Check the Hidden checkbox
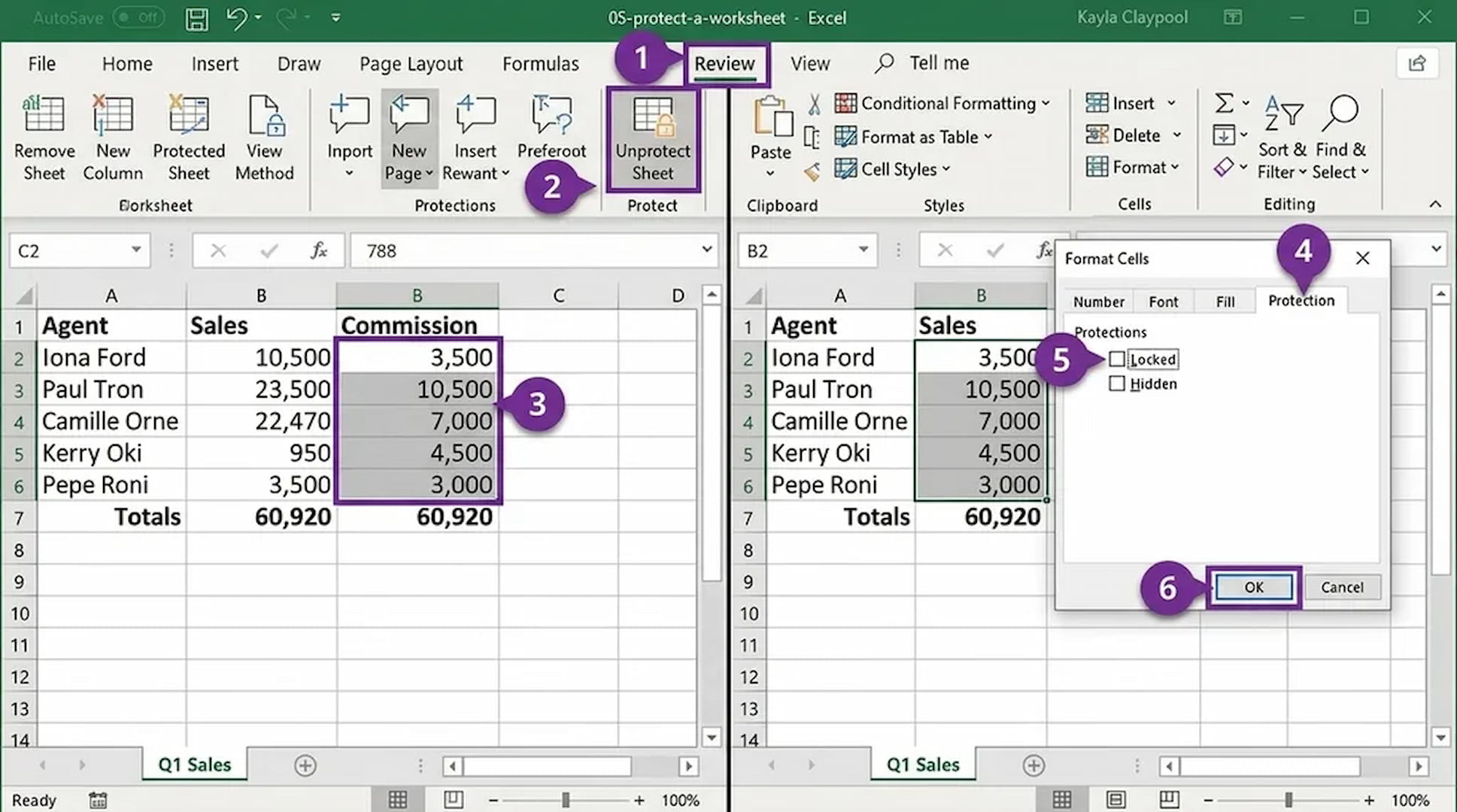1457x812 pixels. 1117,383
